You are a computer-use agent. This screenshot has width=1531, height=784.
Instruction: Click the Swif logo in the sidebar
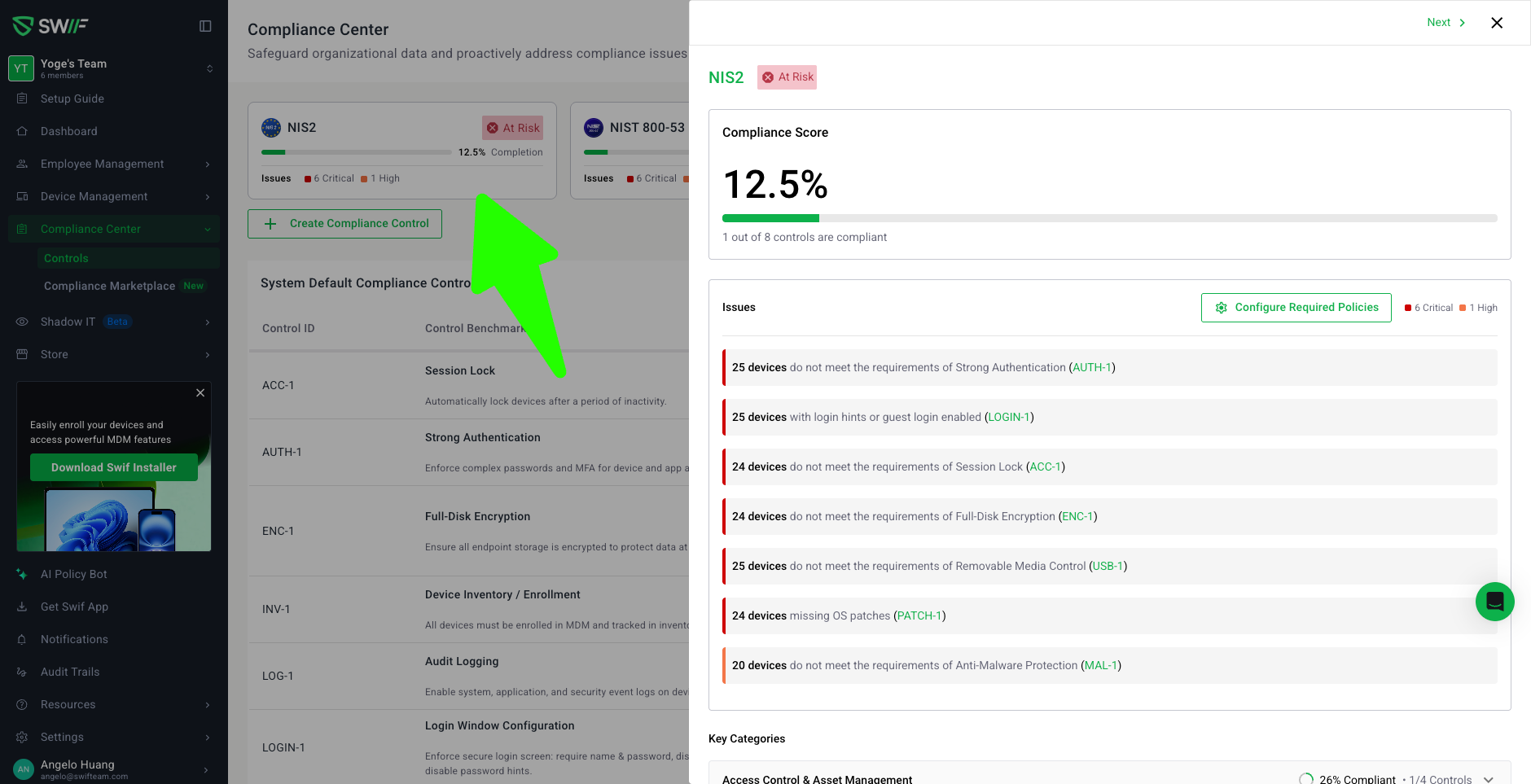50,26
